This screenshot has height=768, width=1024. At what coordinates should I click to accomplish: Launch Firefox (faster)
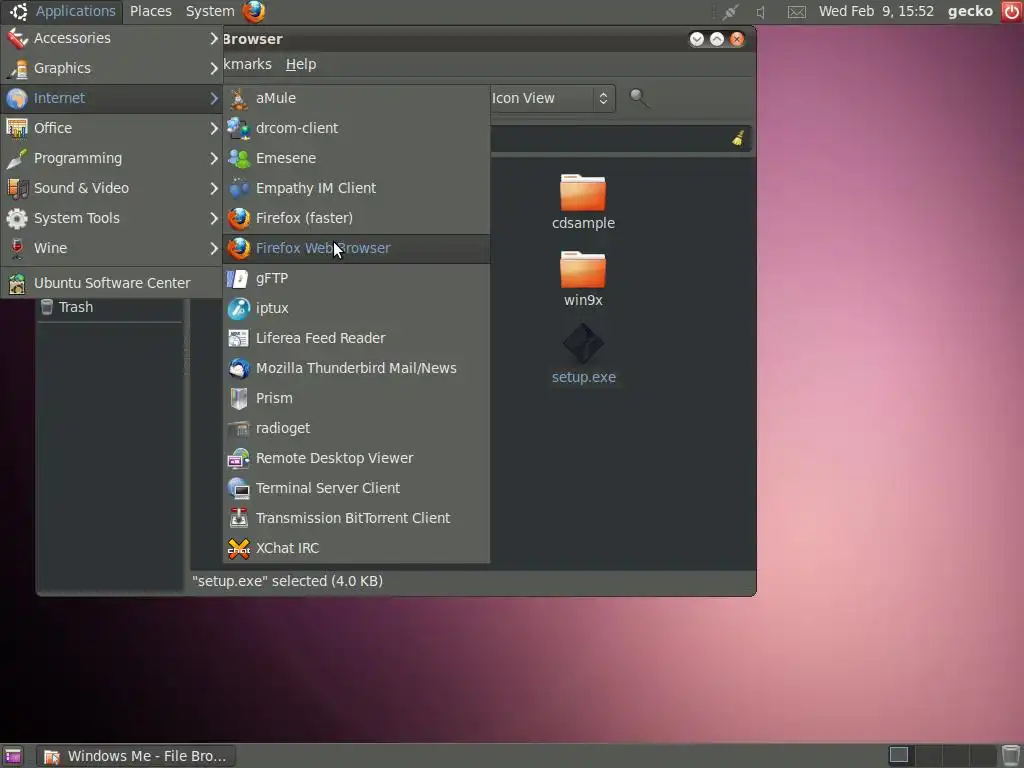356,218
